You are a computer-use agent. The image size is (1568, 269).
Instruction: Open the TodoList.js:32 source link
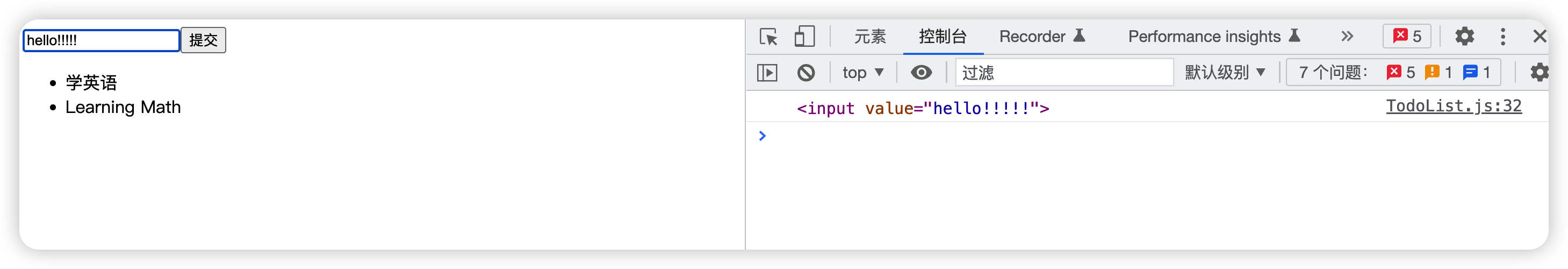pos(1453,106)
